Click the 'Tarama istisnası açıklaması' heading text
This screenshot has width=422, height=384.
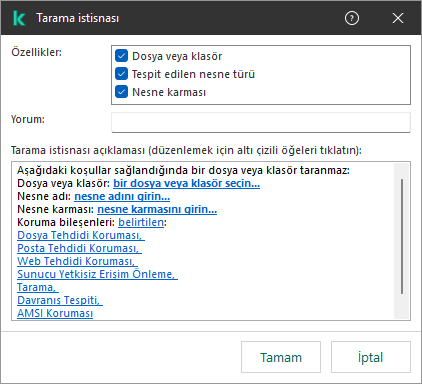(x=78, y=151)
